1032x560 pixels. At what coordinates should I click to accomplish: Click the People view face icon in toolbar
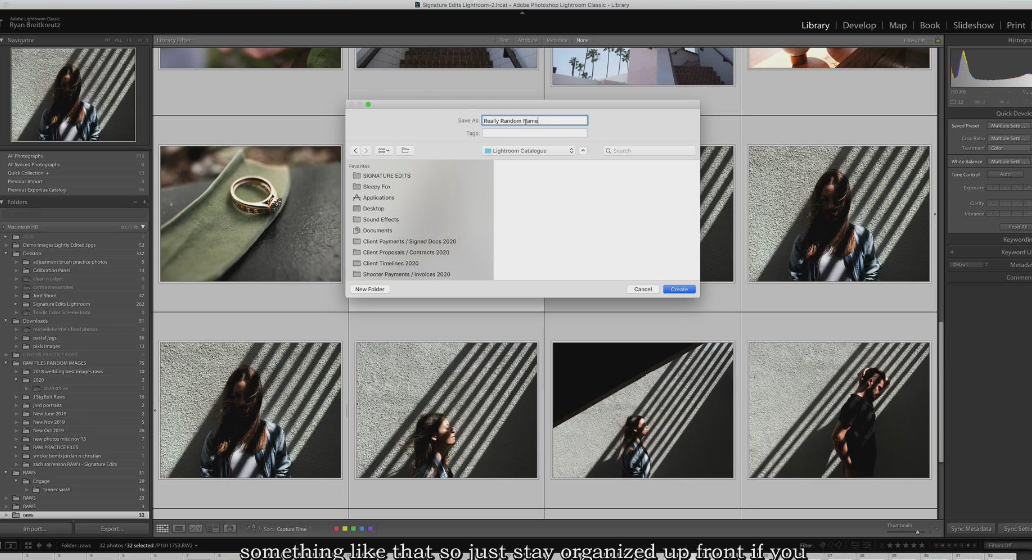[x=229, y=528]
